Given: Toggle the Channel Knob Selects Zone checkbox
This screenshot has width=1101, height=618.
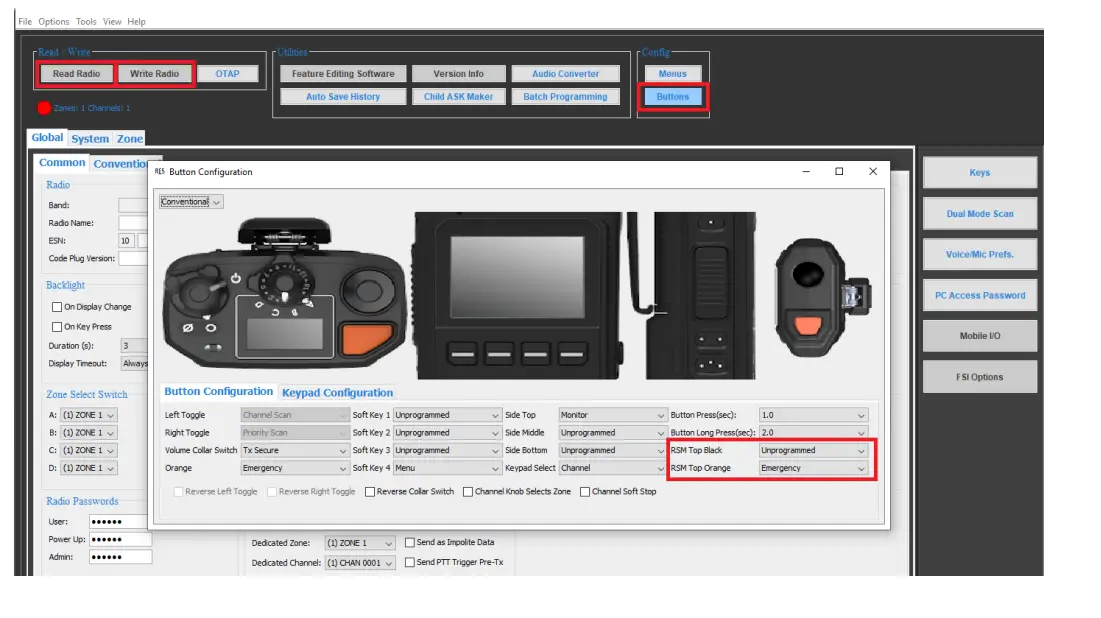Looking at the screenshot, I should (468, 492).
